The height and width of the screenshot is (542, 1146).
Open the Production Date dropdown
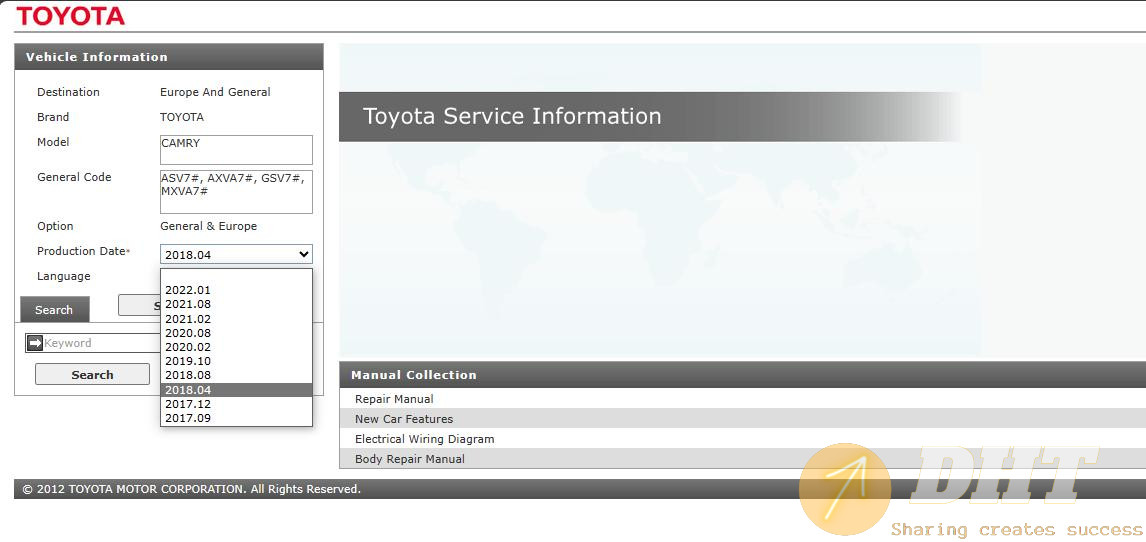[236, 254]
